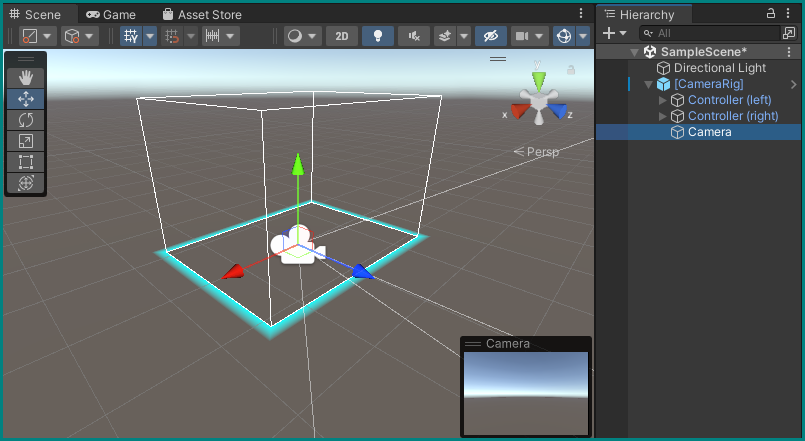Click the tool handle rotation global button

click(x=78, y=36)
